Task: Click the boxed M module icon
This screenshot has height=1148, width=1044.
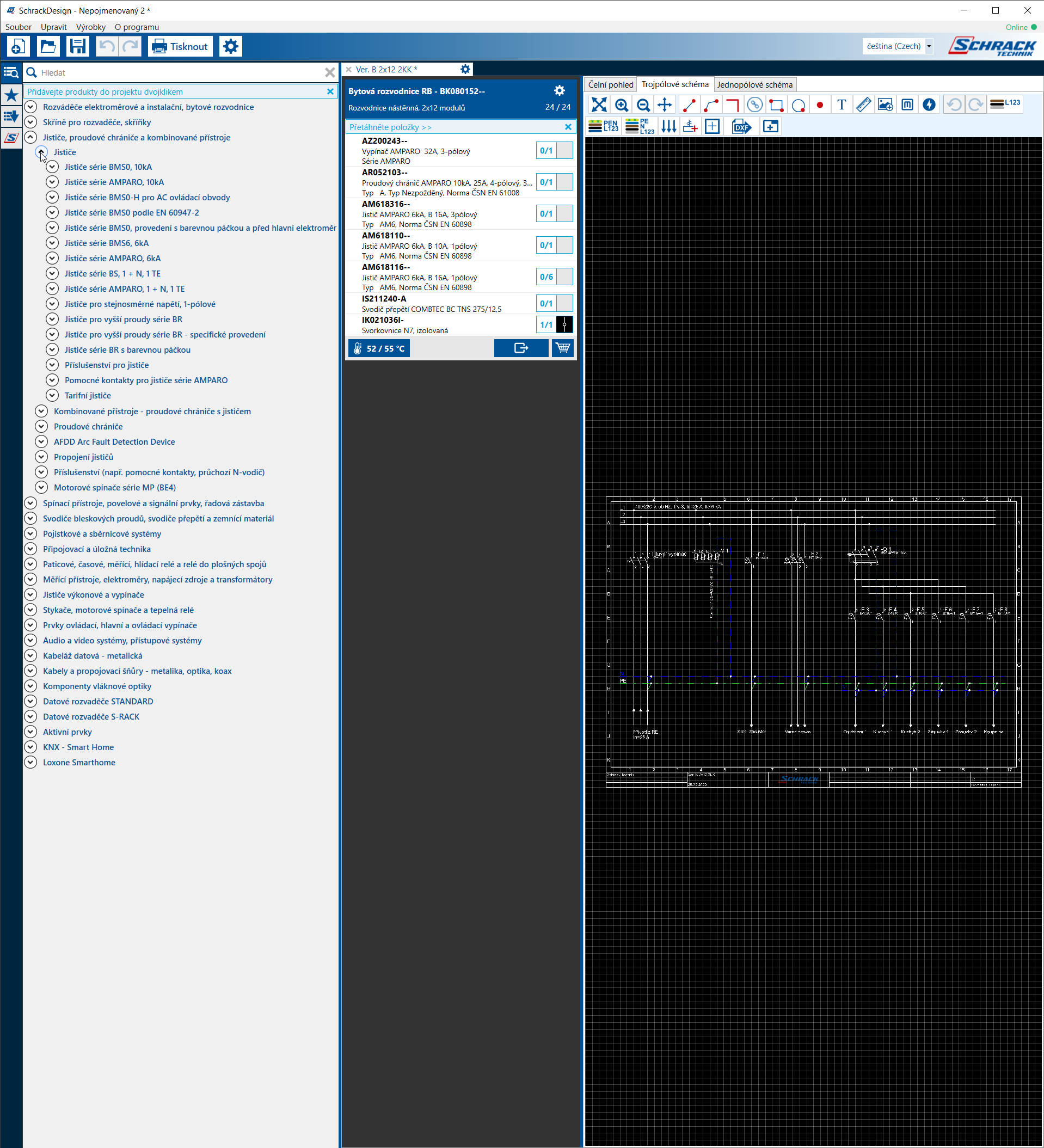Action: click(907, 105)
